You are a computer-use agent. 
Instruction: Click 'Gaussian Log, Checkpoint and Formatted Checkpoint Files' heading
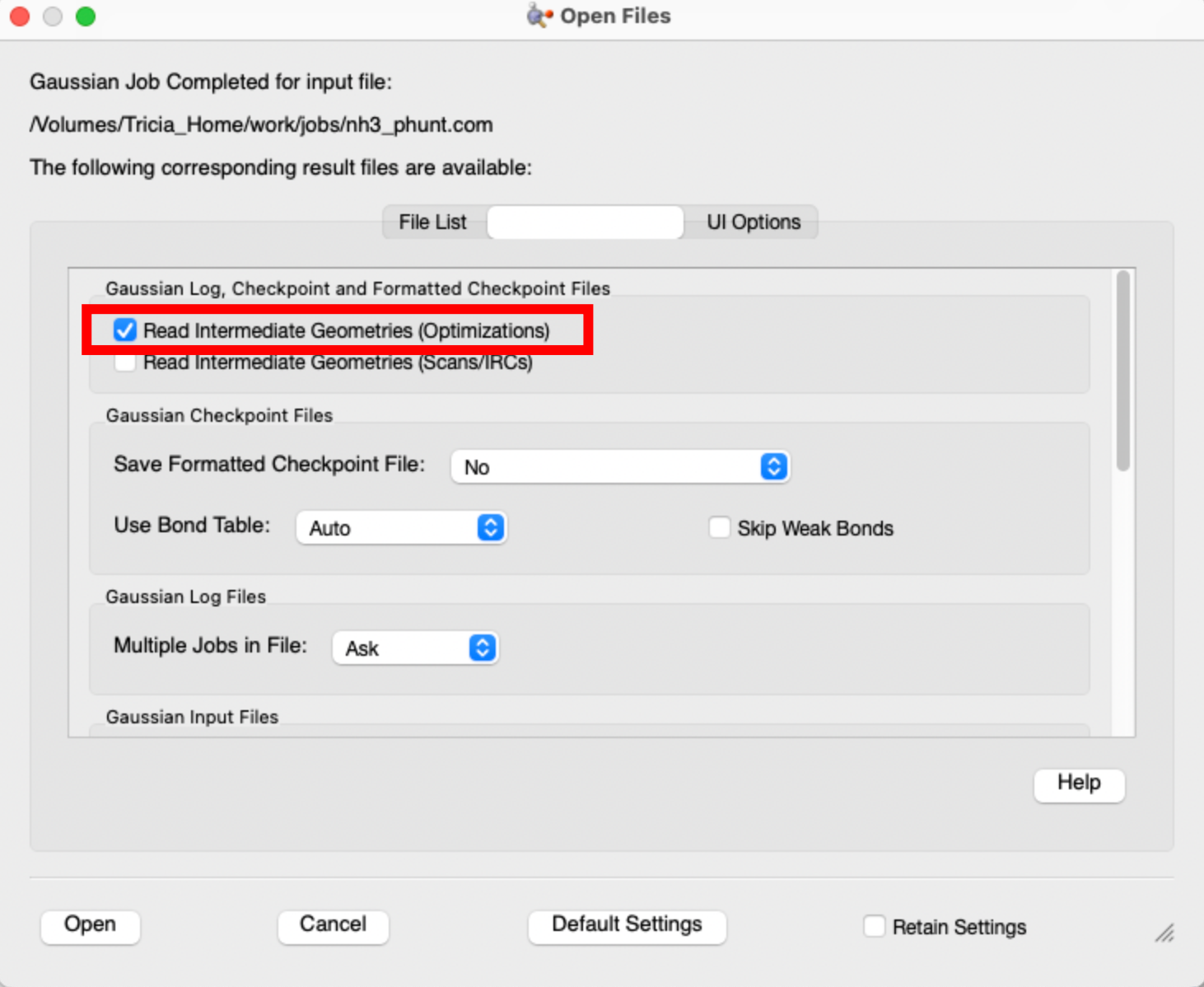click(x=357, y=288)
